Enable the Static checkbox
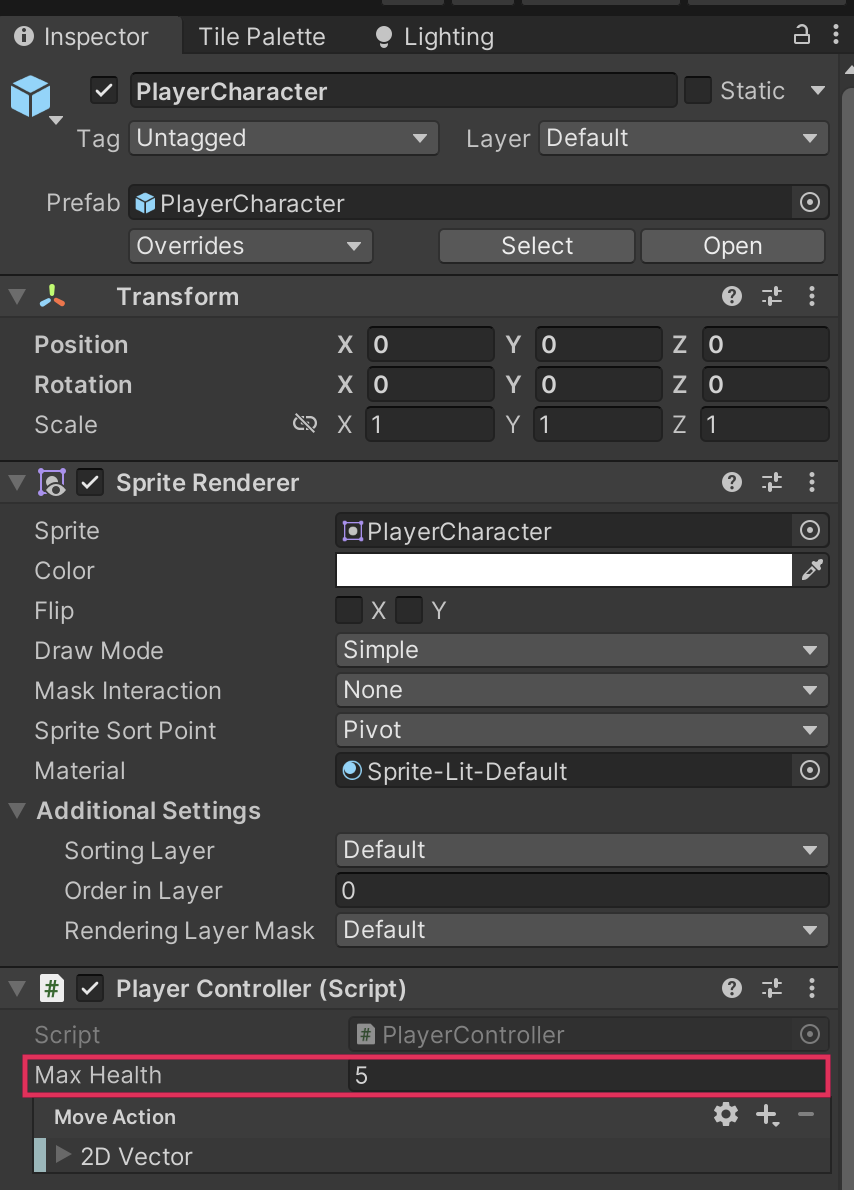Screen dimensions: 854x1190 [697, 91]
